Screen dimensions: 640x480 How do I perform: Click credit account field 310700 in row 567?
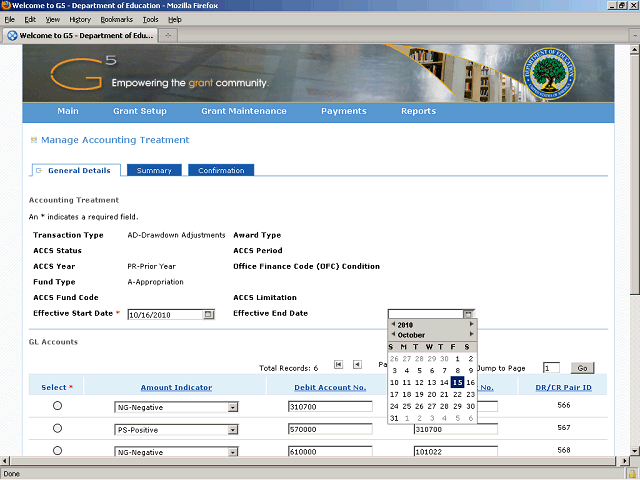click(456, 429)
